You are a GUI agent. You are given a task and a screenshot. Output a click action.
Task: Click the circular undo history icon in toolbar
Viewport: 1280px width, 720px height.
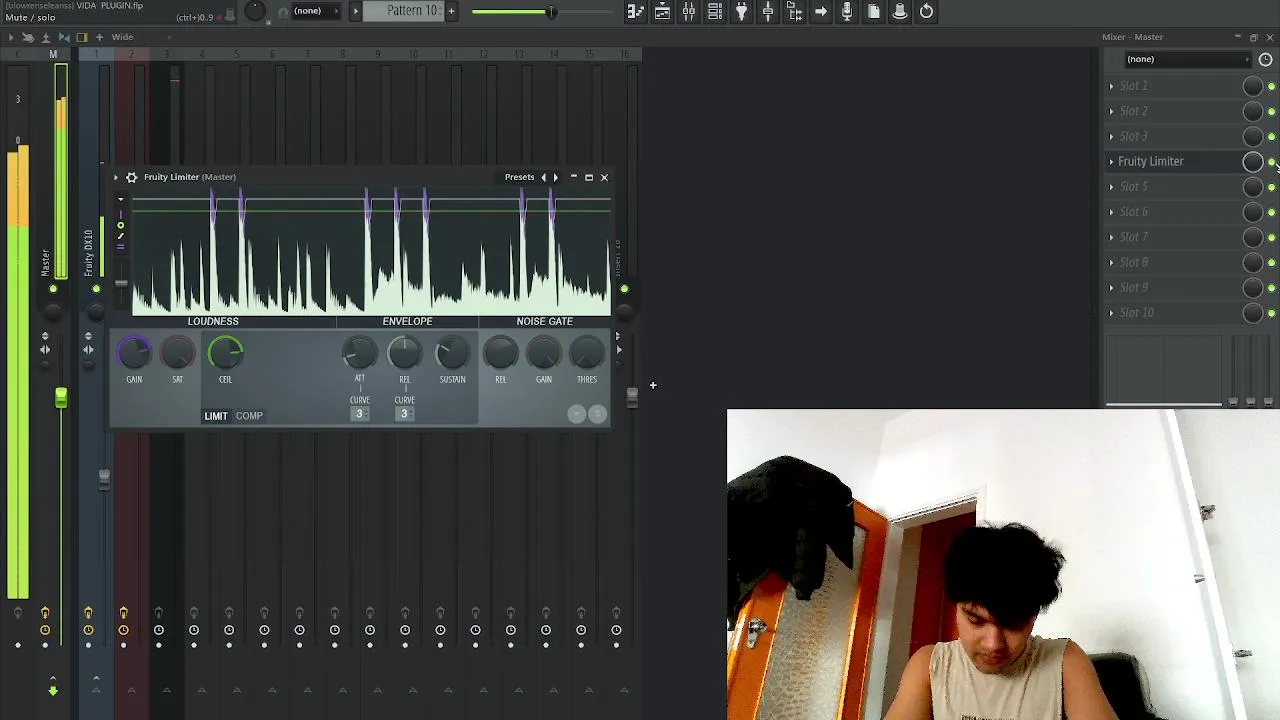tap(927, 12)
